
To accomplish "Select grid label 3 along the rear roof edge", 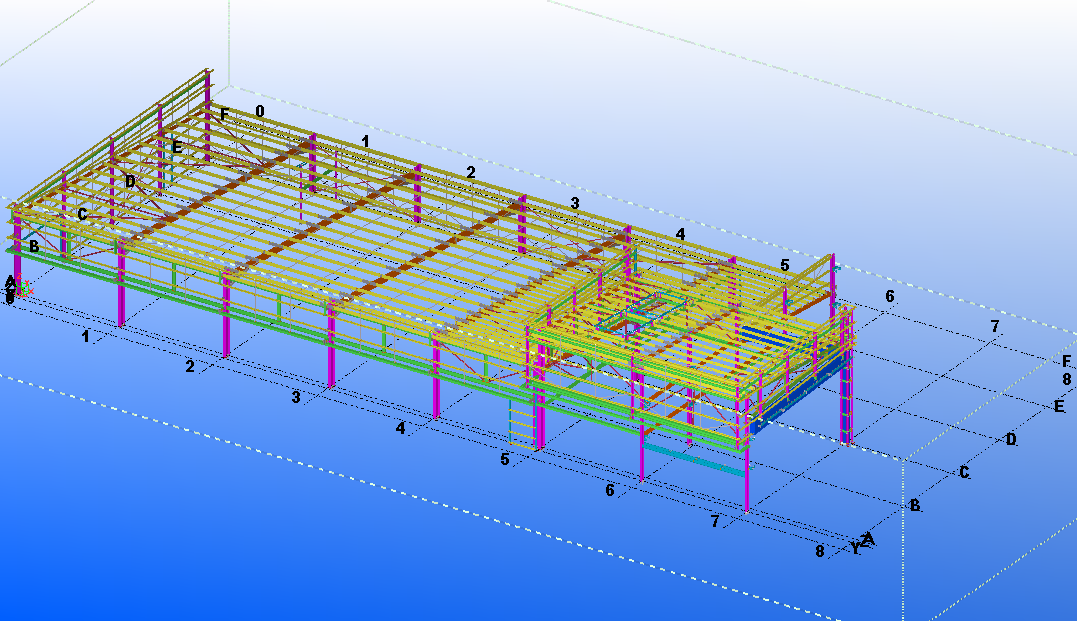I will (x=575, y=203).
